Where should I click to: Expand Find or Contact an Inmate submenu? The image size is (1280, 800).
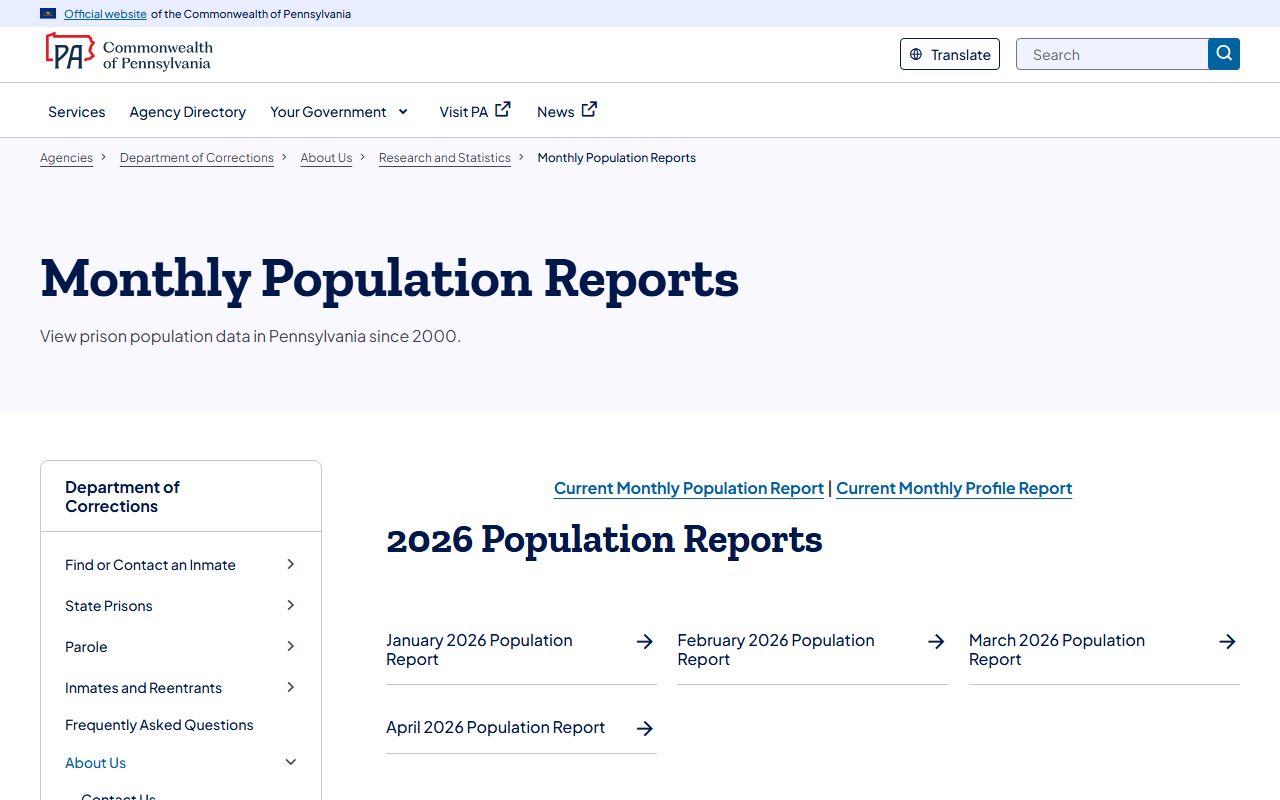pos(291,565)
